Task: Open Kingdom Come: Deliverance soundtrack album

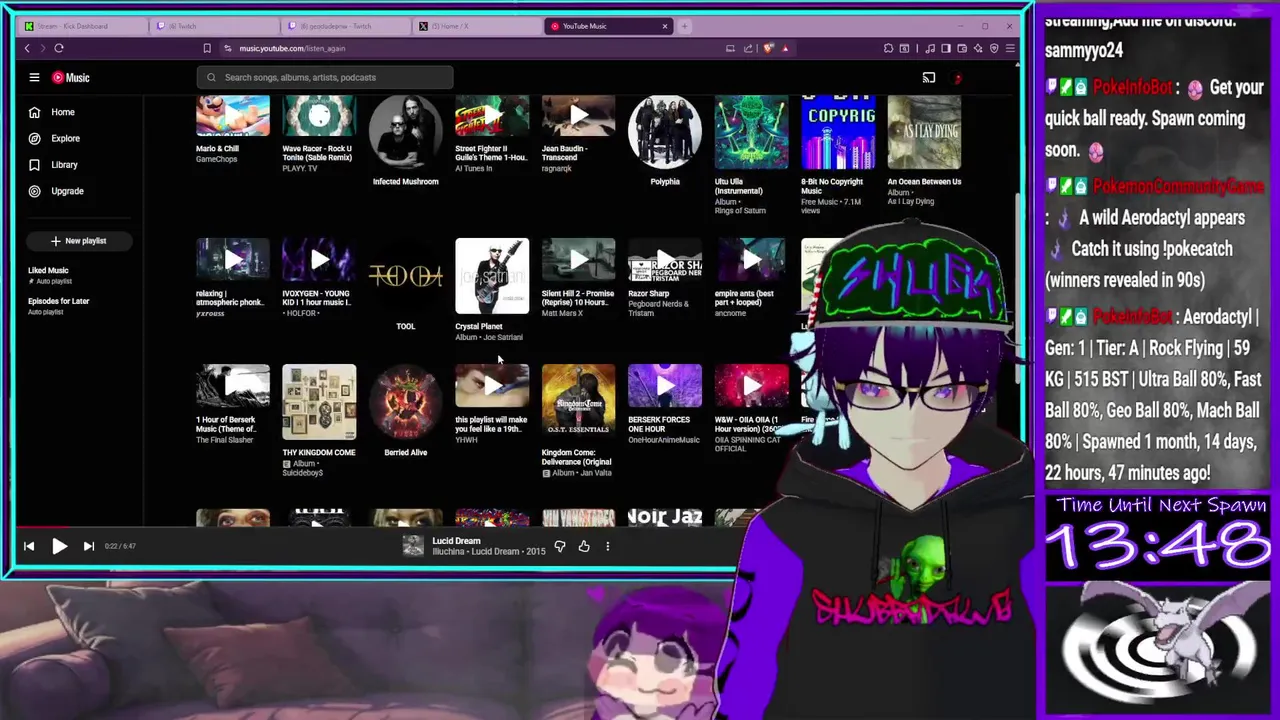Action: click(x=578, y=402)
